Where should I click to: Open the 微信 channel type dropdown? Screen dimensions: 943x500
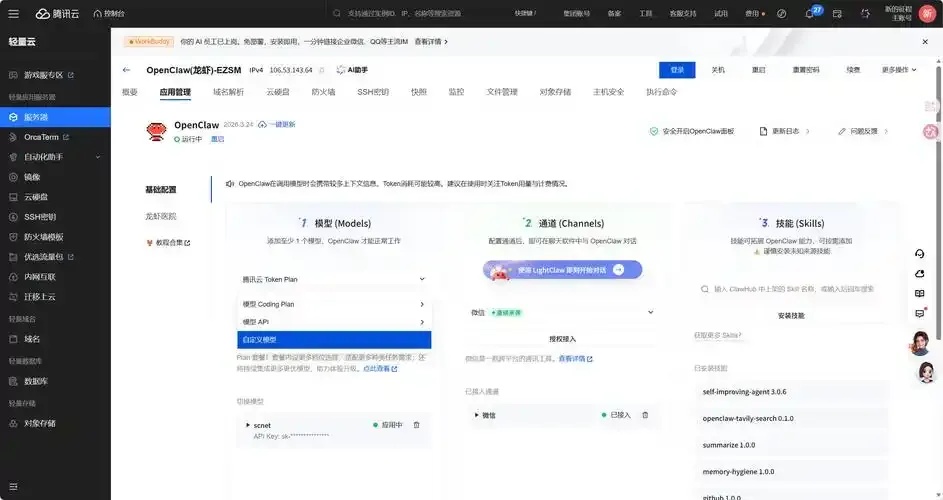[562, 312]
